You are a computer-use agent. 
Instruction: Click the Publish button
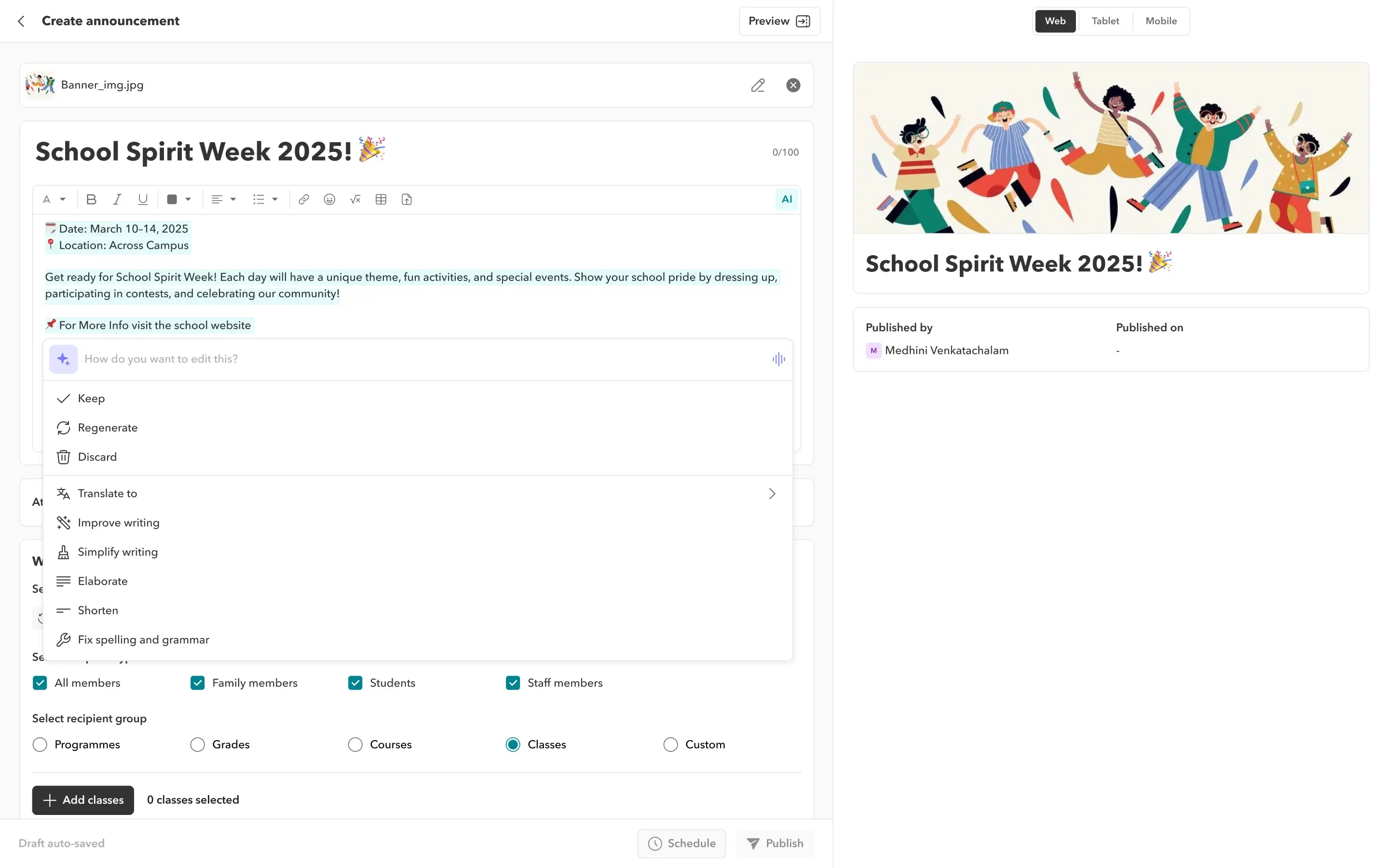(x=775, y=843)
